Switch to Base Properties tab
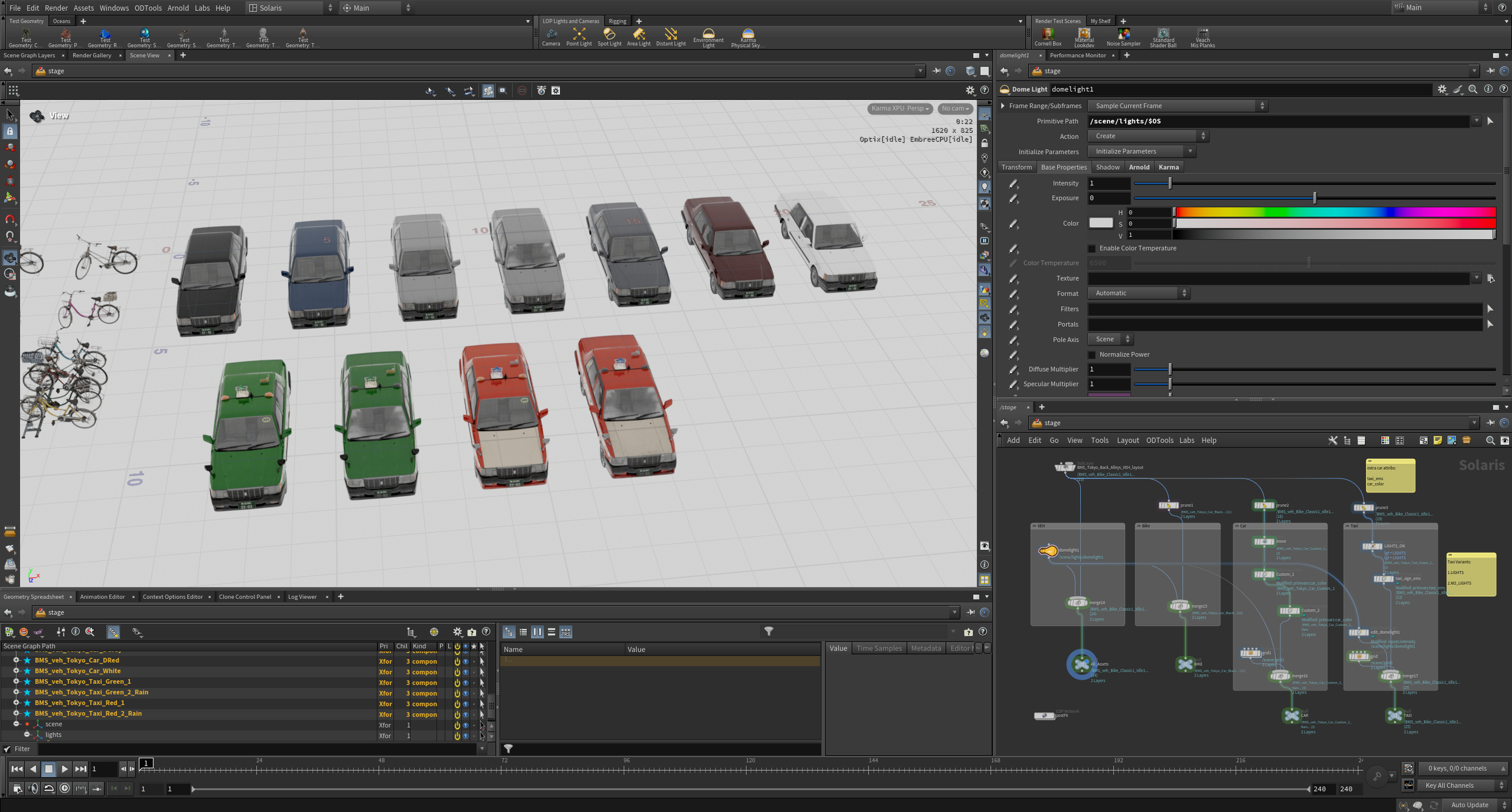This screenshot has height=812, width=1512. 1063,167
